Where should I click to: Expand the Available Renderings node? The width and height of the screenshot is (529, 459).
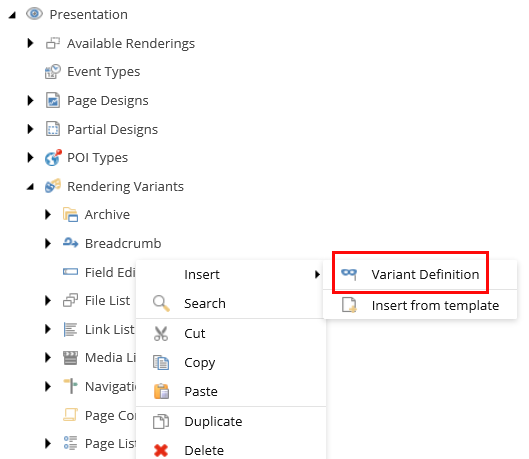pos(30,43)
